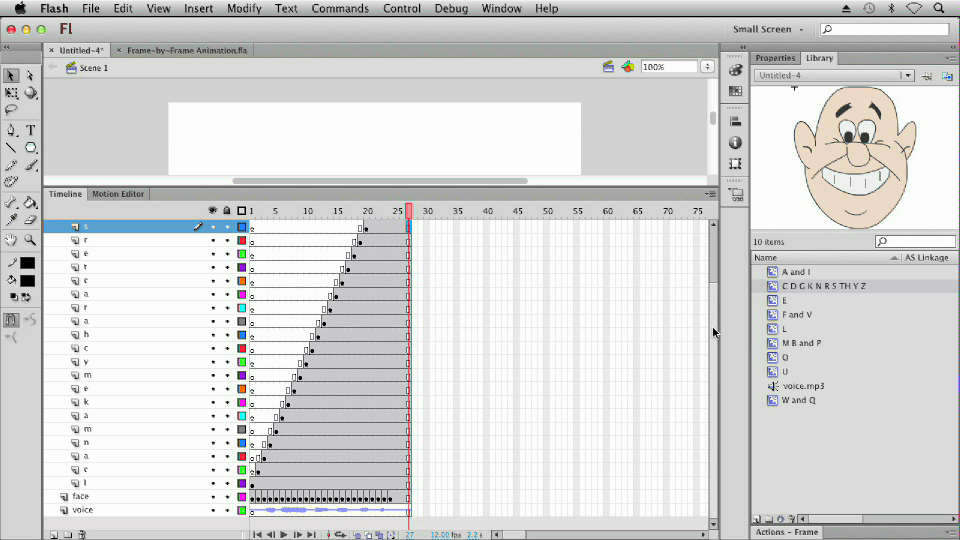The image size is (960, 540).
Task: Toggle lock dot of voice layer
Action: coord(227,511)
